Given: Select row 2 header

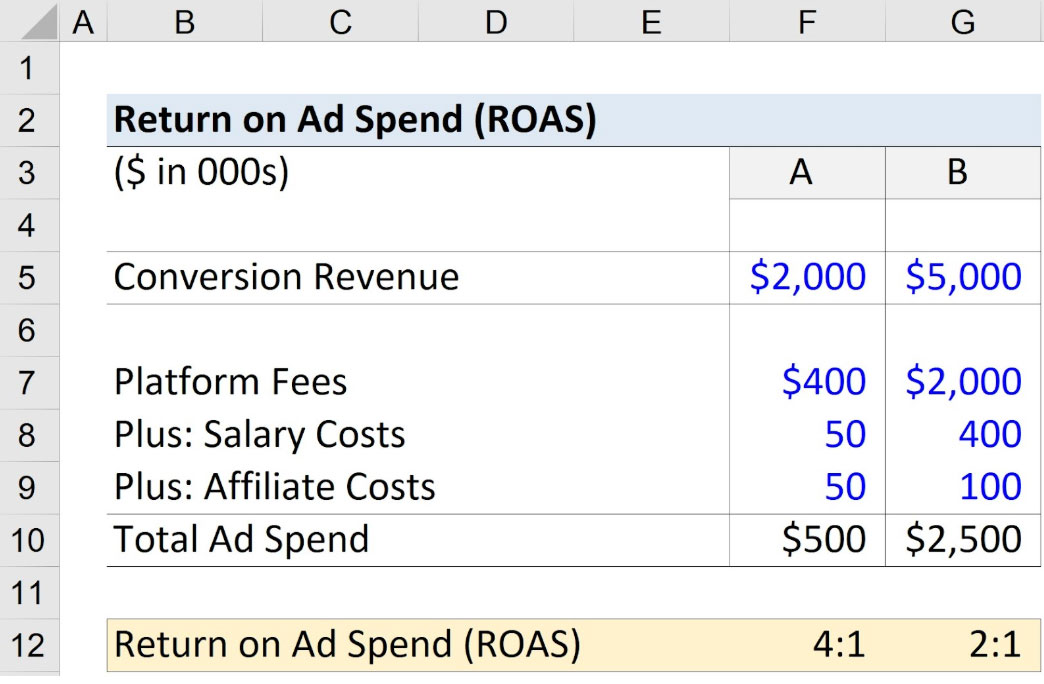Looking at the screenshot, I should click(x=29, y=121).
